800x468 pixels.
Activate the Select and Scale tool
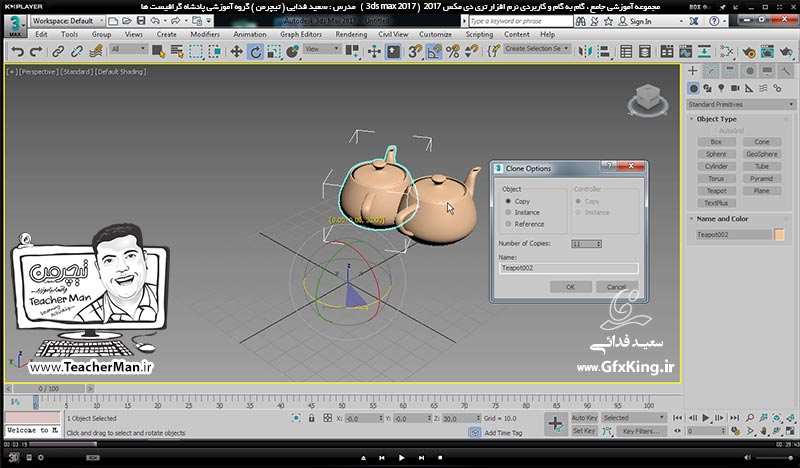(274, 52)
